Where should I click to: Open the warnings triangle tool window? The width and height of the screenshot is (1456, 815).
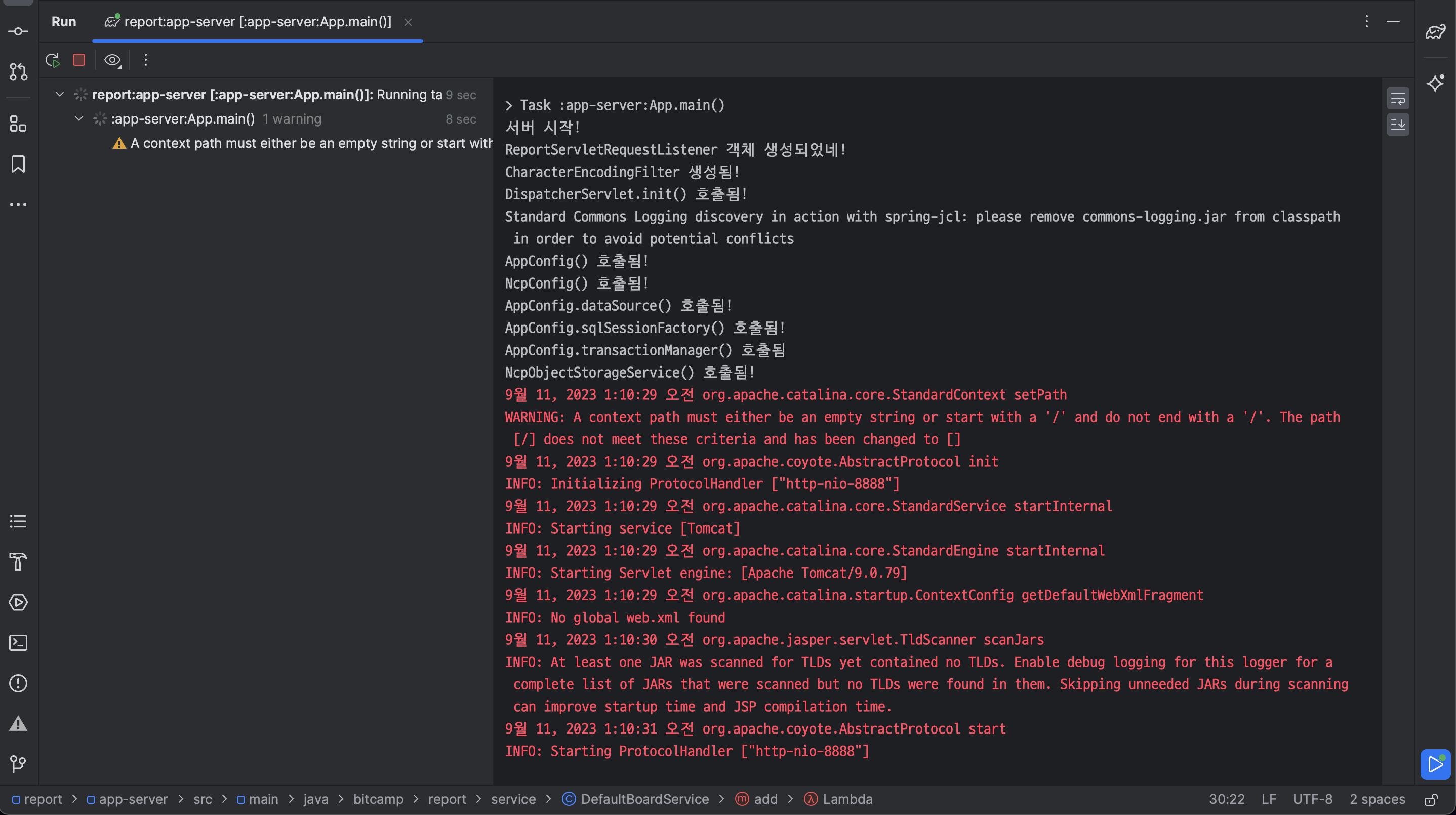18,724
